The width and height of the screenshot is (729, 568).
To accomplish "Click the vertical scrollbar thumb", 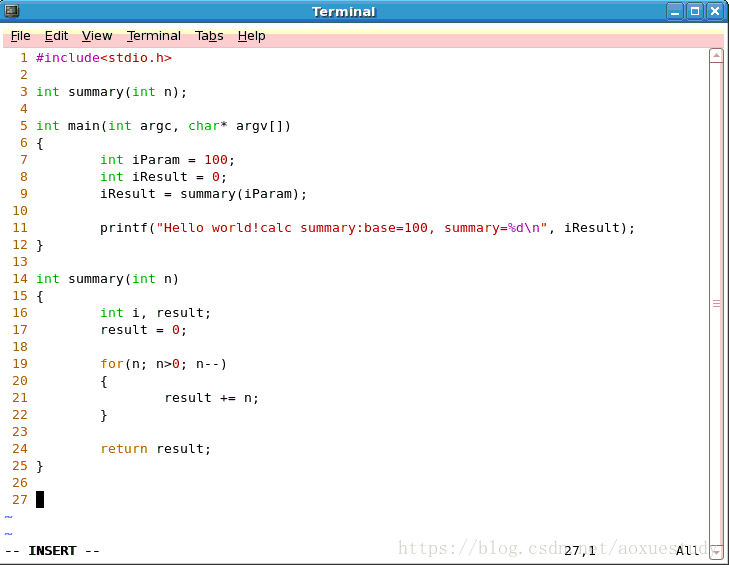I will 716,304.
